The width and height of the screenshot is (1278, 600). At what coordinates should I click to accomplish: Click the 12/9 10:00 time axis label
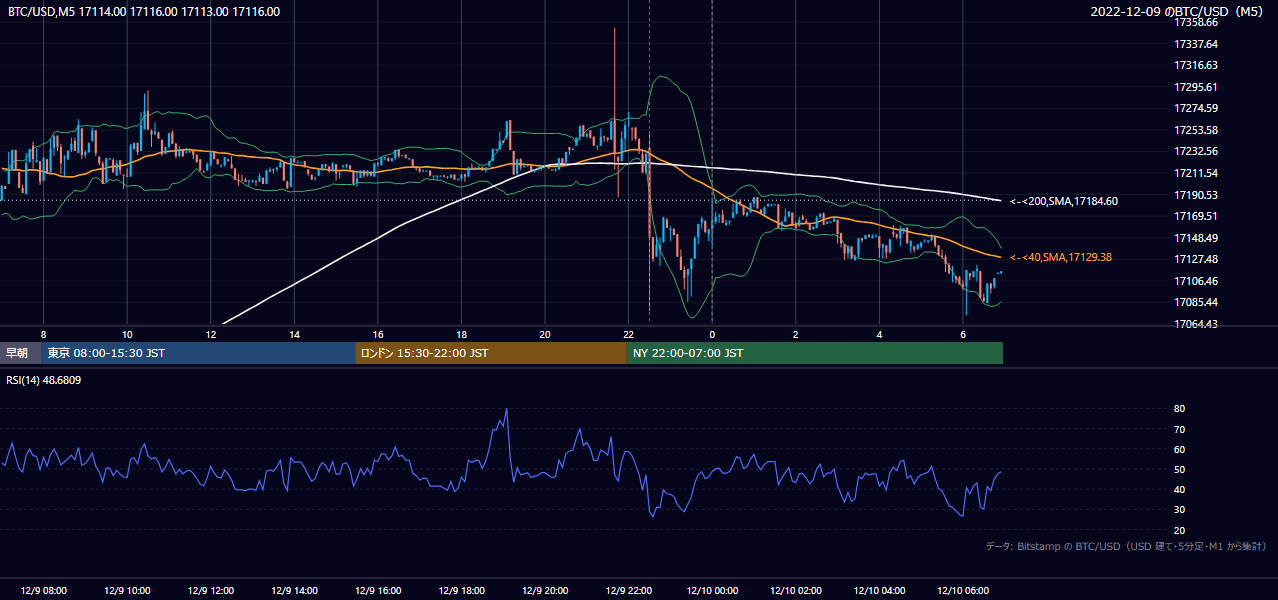[127, 590]
